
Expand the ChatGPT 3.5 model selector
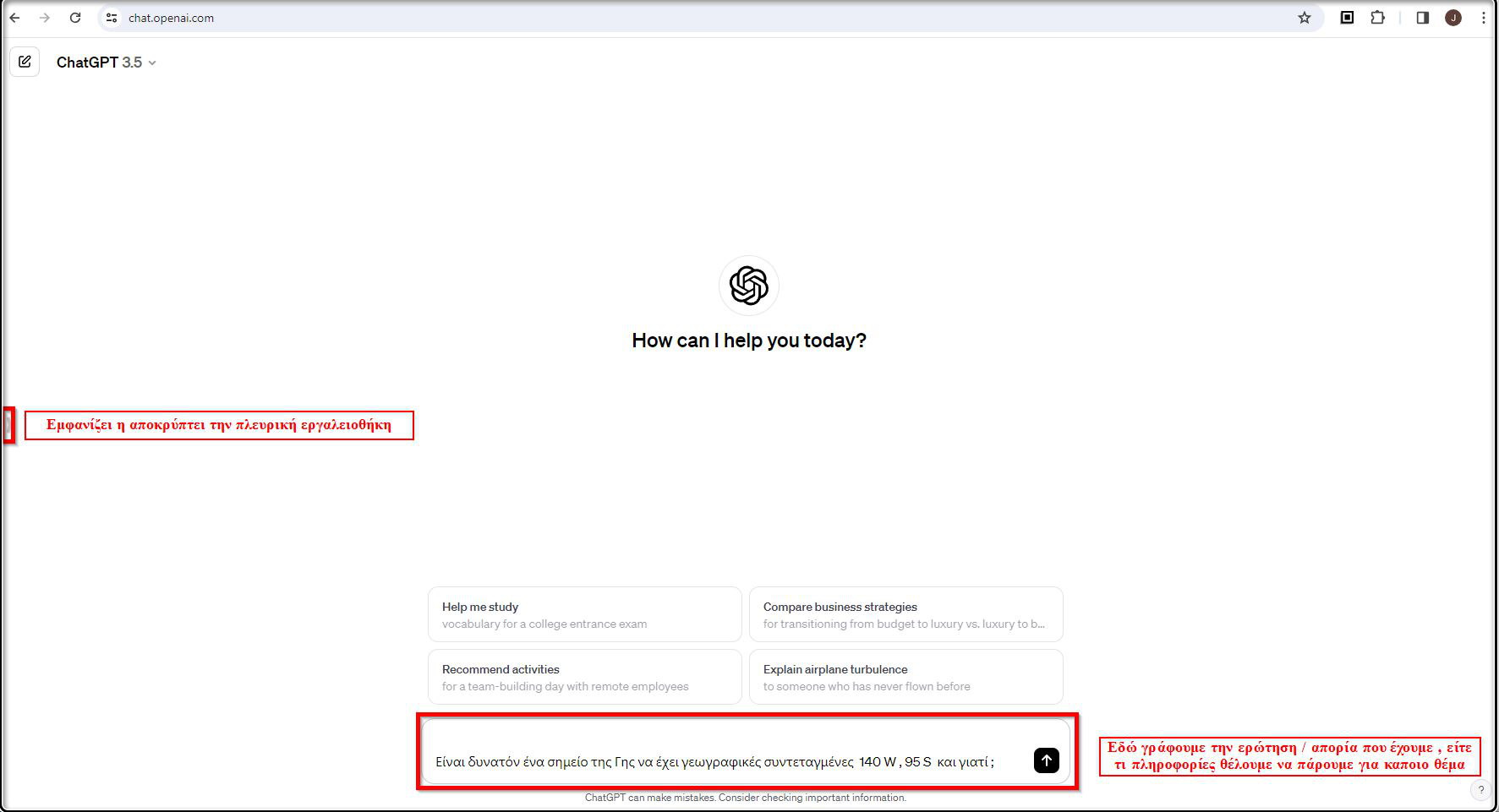click(x=107, y=63)
